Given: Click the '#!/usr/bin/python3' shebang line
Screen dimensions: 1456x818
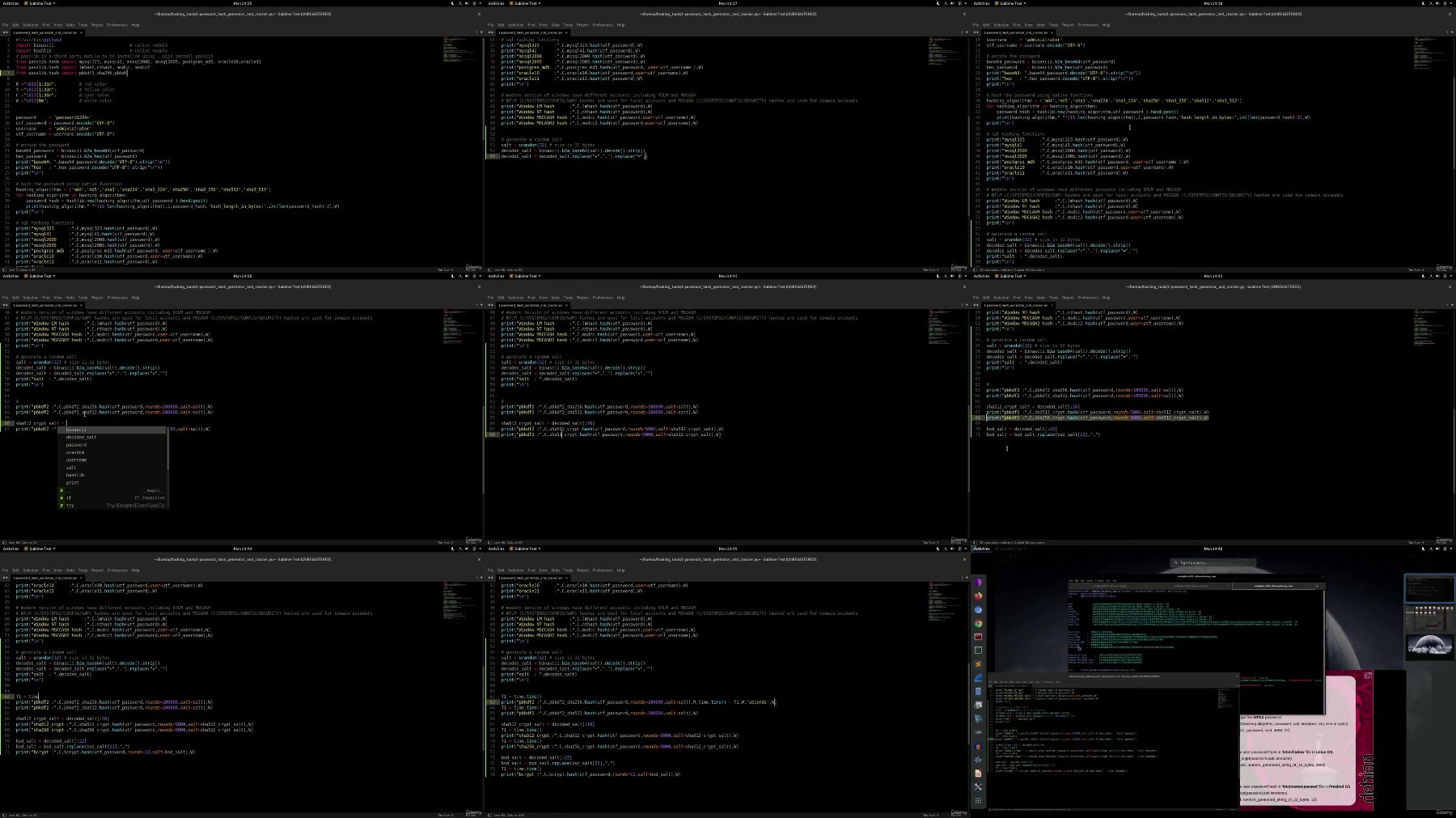Looking at the screenshot, I should click(x=39, y=40).
